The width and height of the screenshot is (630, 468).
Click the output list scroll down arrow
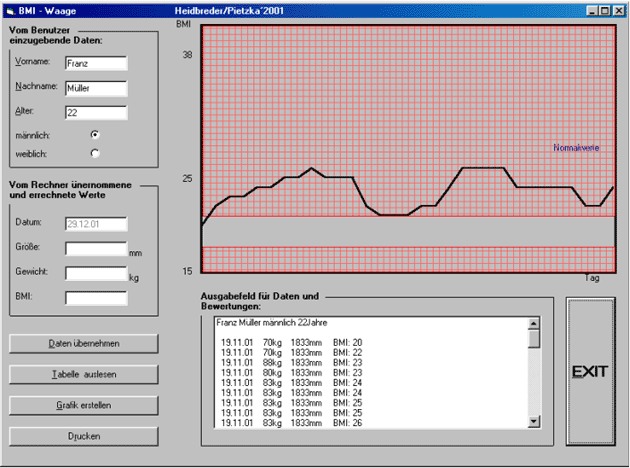[x=534, y=422]
